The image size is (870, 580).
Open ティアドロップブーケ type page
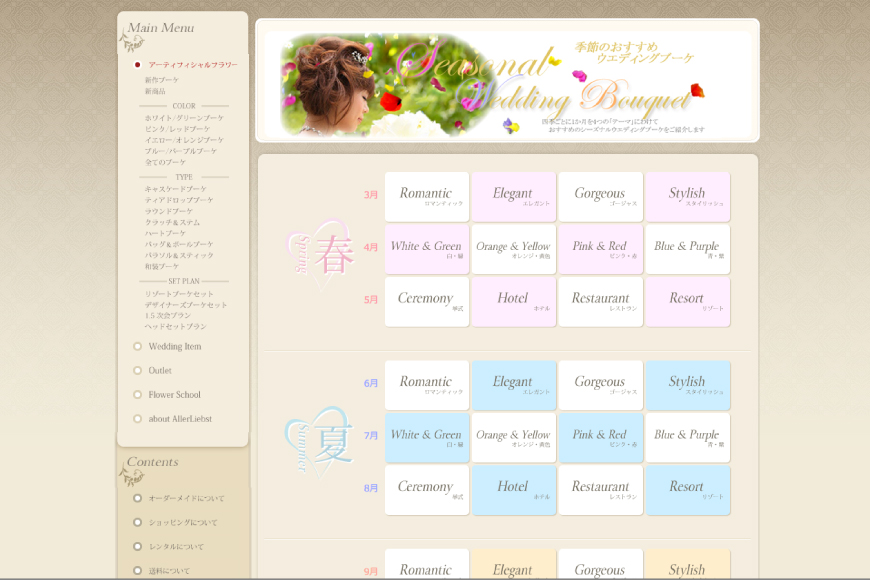(x=179, y=200)
